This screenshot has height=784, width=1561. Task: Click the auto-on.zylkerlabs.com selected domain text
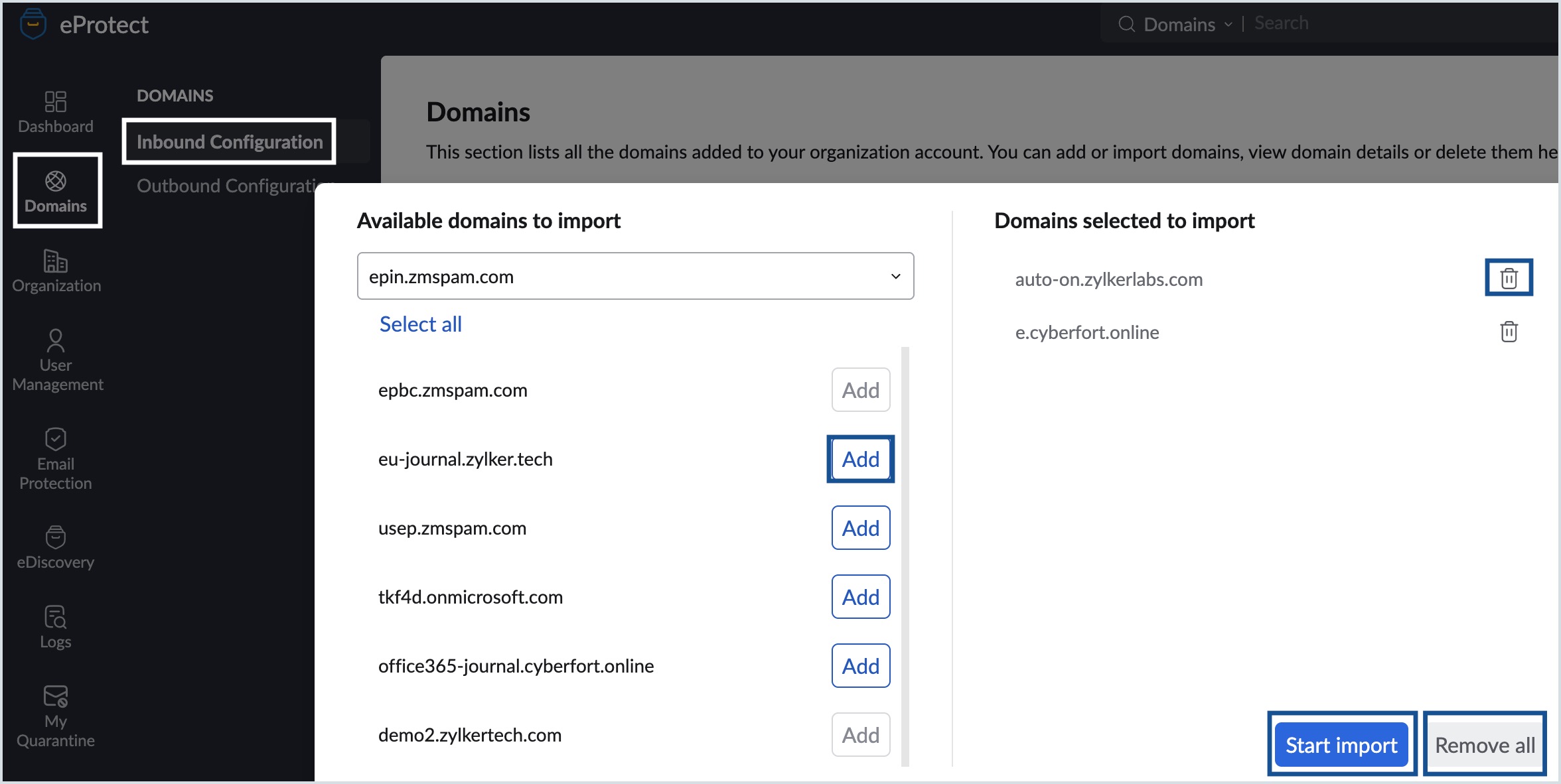[x=1108, y=279]
